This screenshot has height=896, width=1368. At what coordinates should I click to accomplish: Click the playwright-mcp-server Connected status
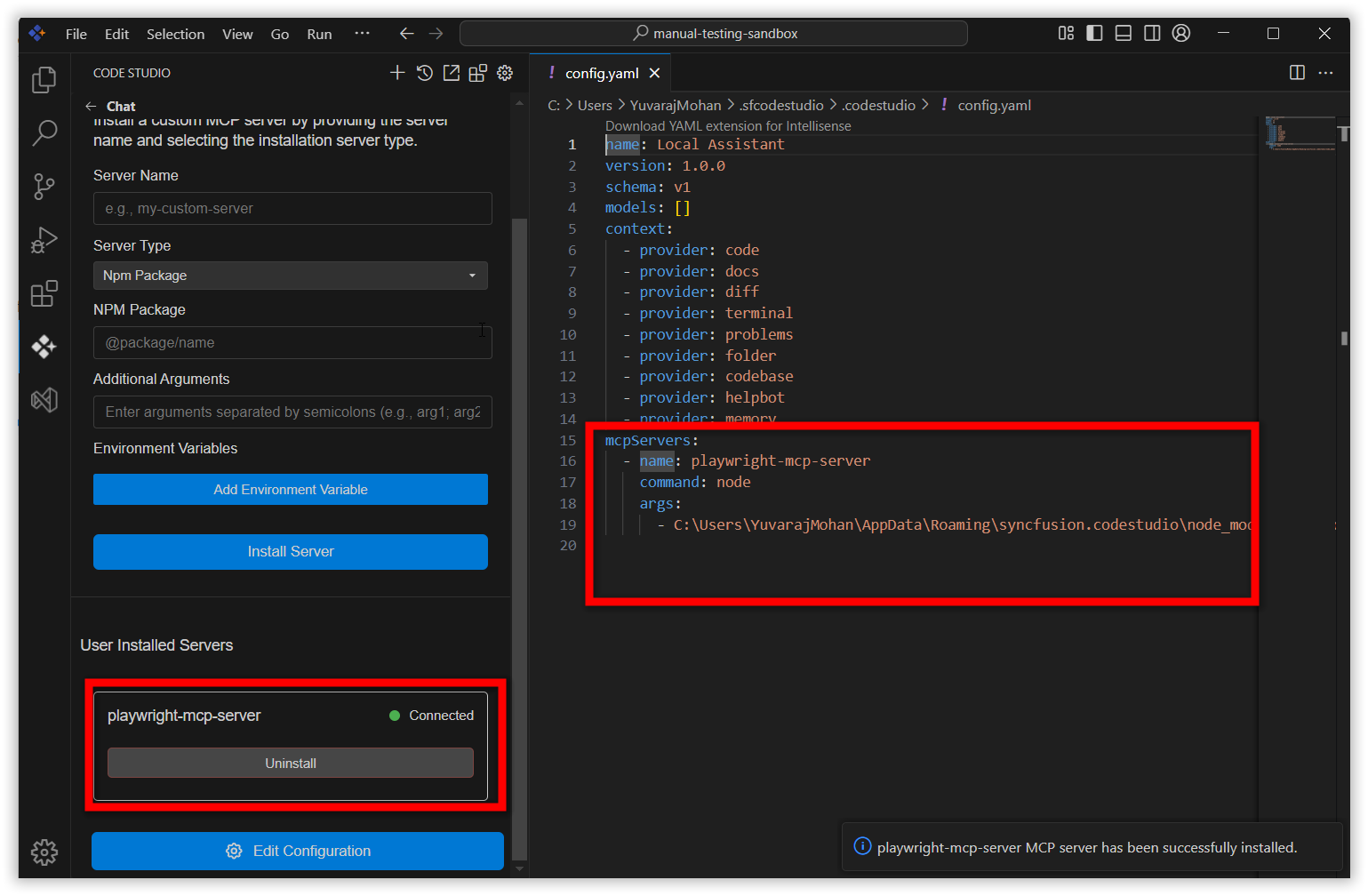point(432,716)
